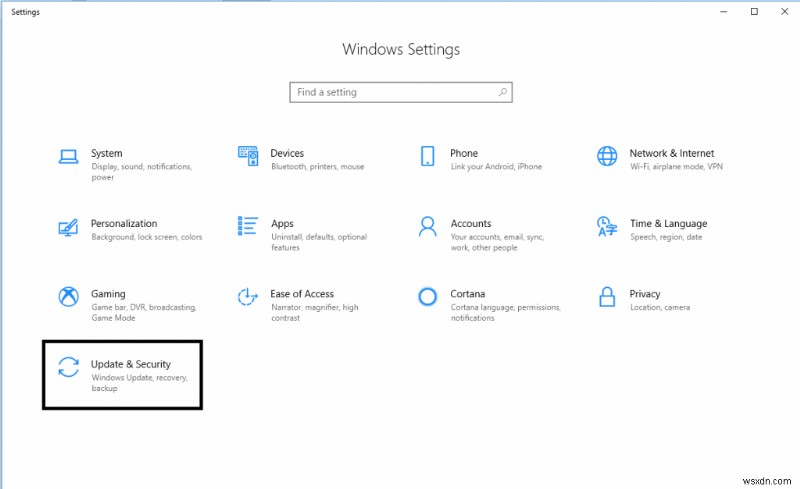This screenshot has height=489, width=800.
Task: Click 'Location, camera' description
Action: pos(660,307)
